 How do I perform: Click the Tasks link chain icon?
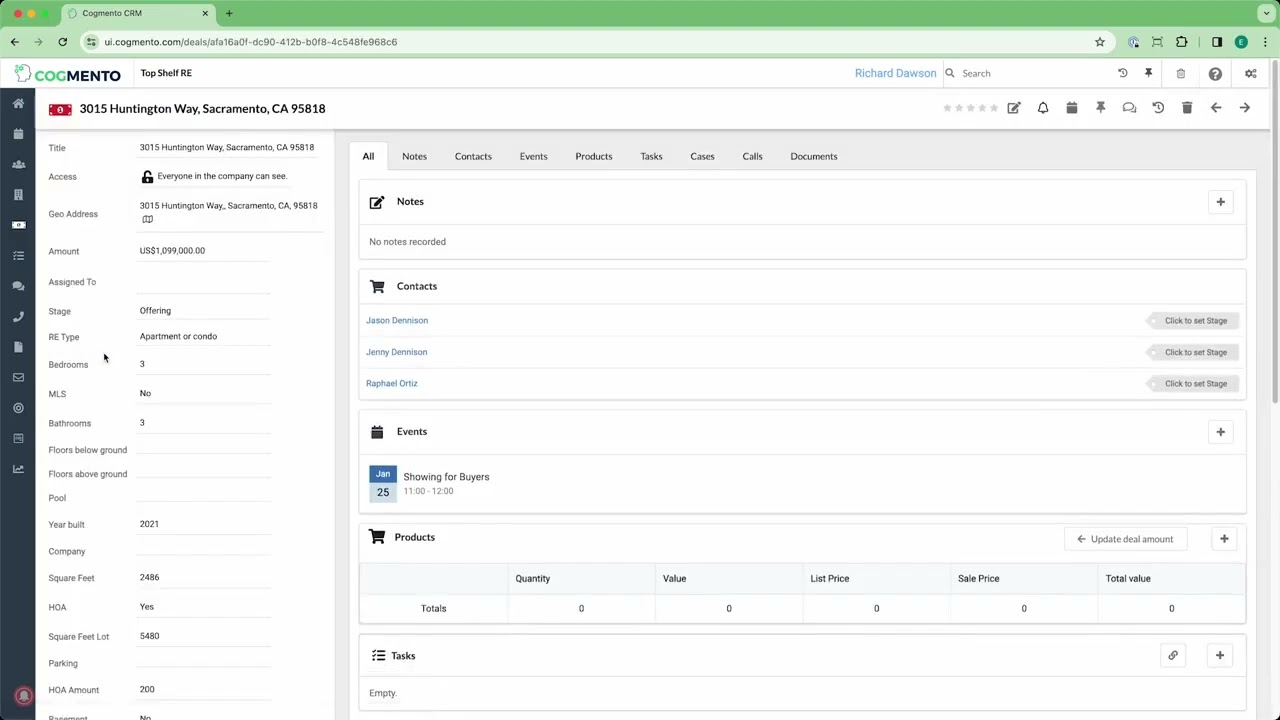point(1173,656)
